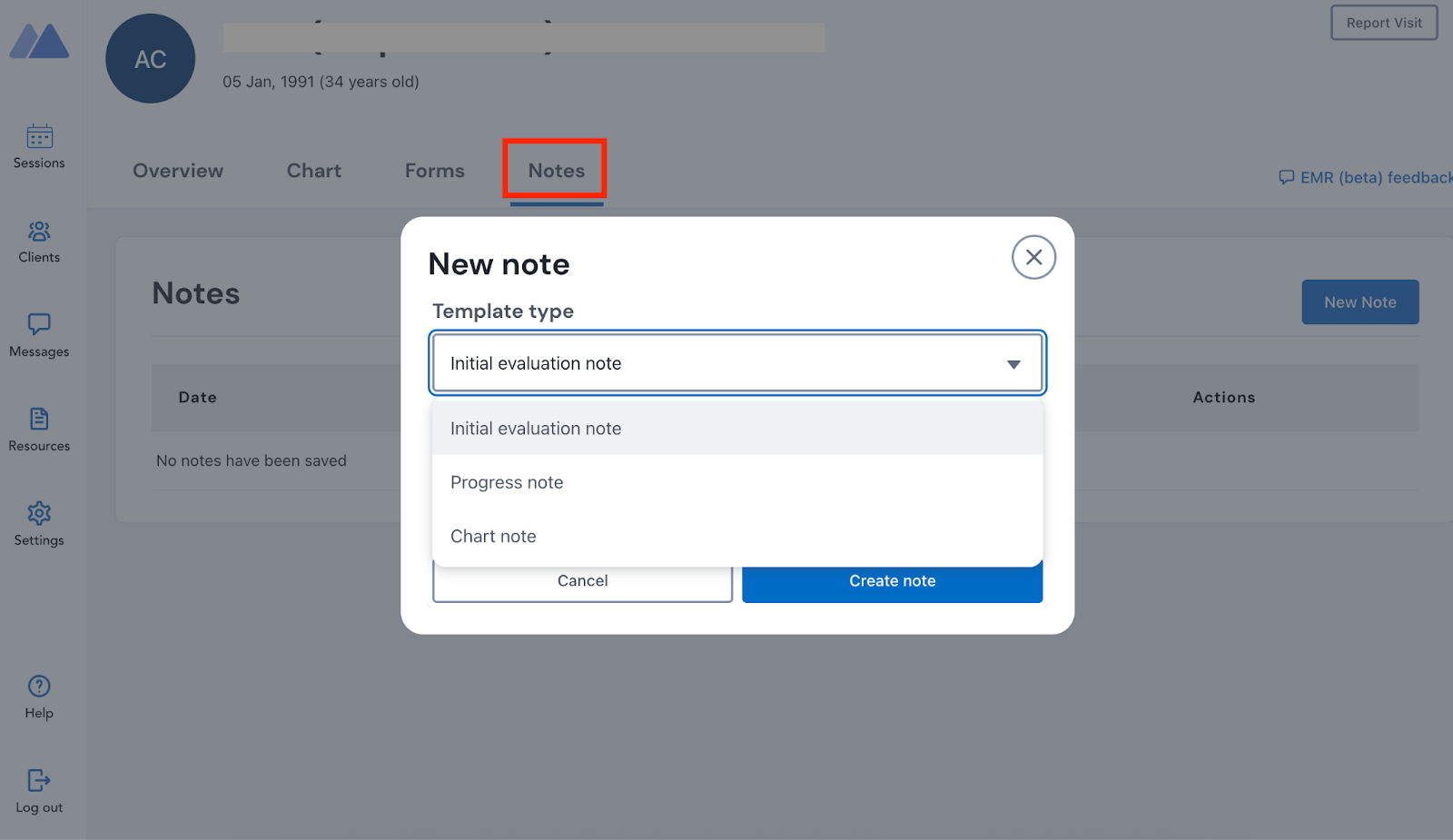The image size is (1453, 840).
Task: Click the AC client avatar
Action: pyautogui.click(x=150, y=58)
